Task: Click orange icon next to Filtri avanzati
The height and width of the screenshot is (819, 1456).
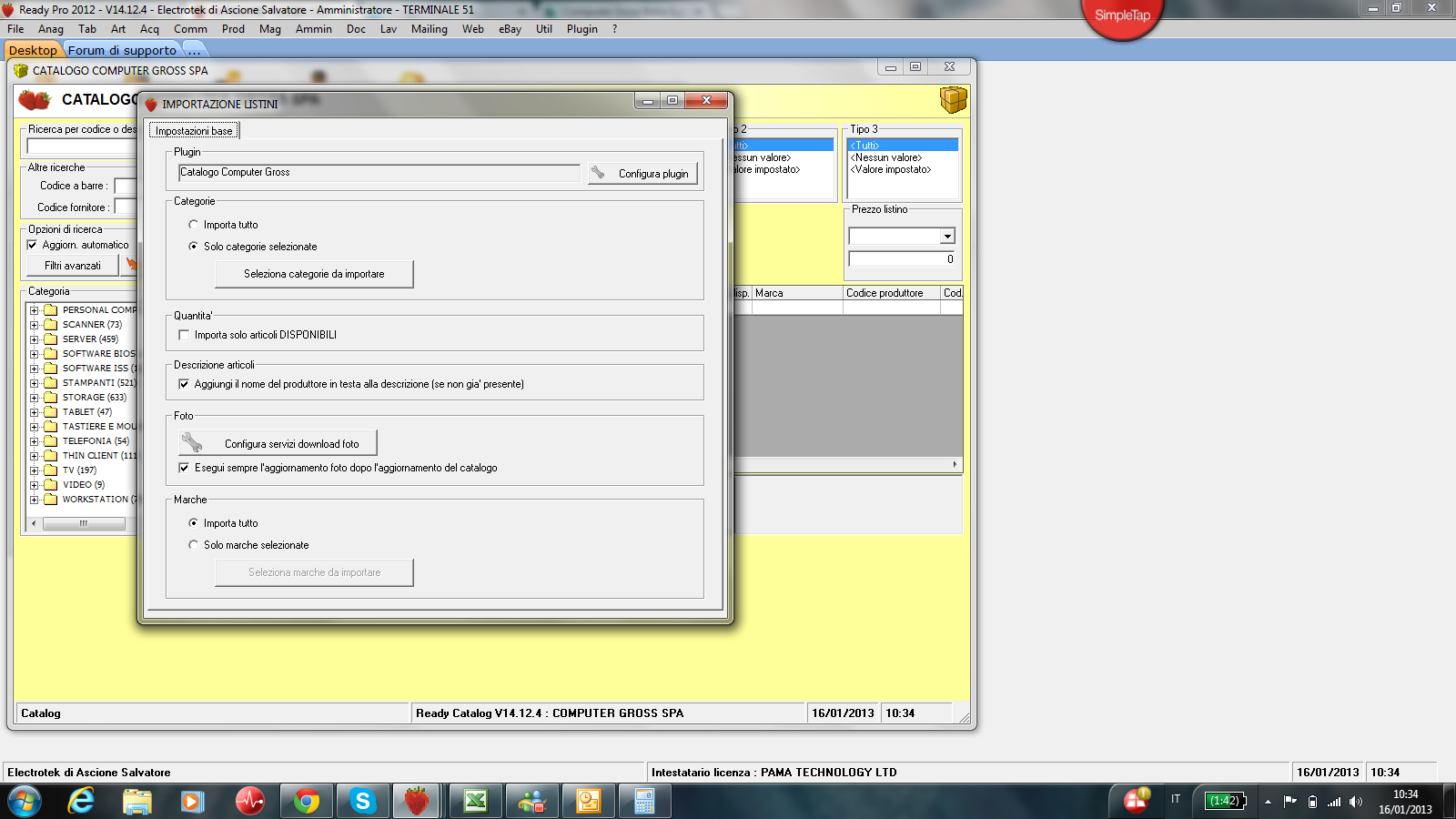Action: click(x=130, y=265)
